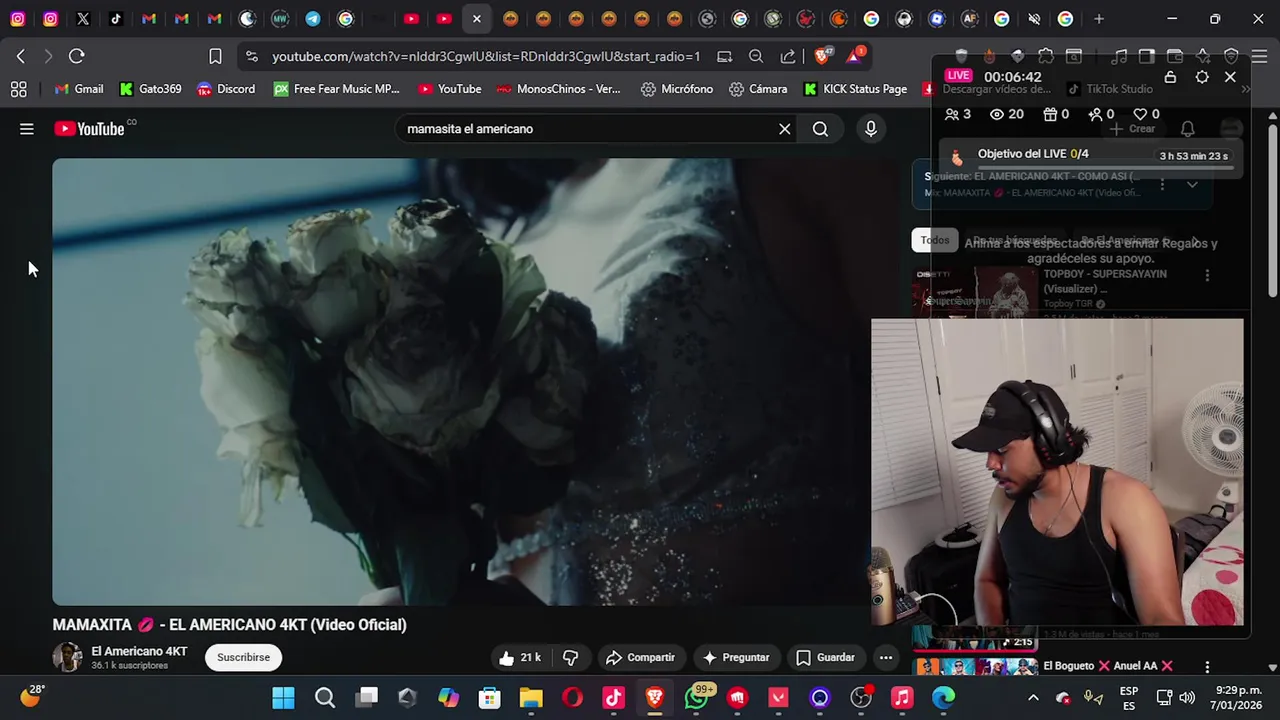Click the YouTube search magnifier button
This screenshot has height=720, width=1280.
coord(820,129)
